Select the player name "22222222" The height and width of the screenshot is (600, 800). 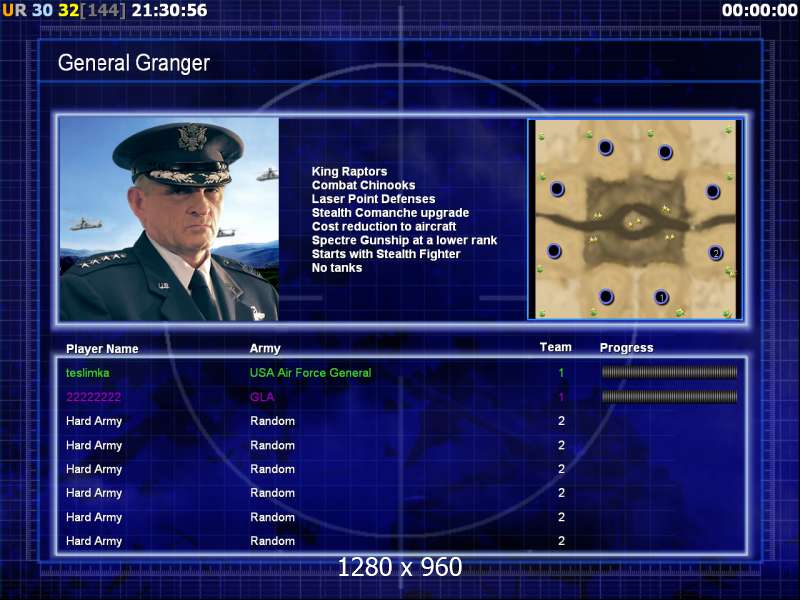[93, 397]
